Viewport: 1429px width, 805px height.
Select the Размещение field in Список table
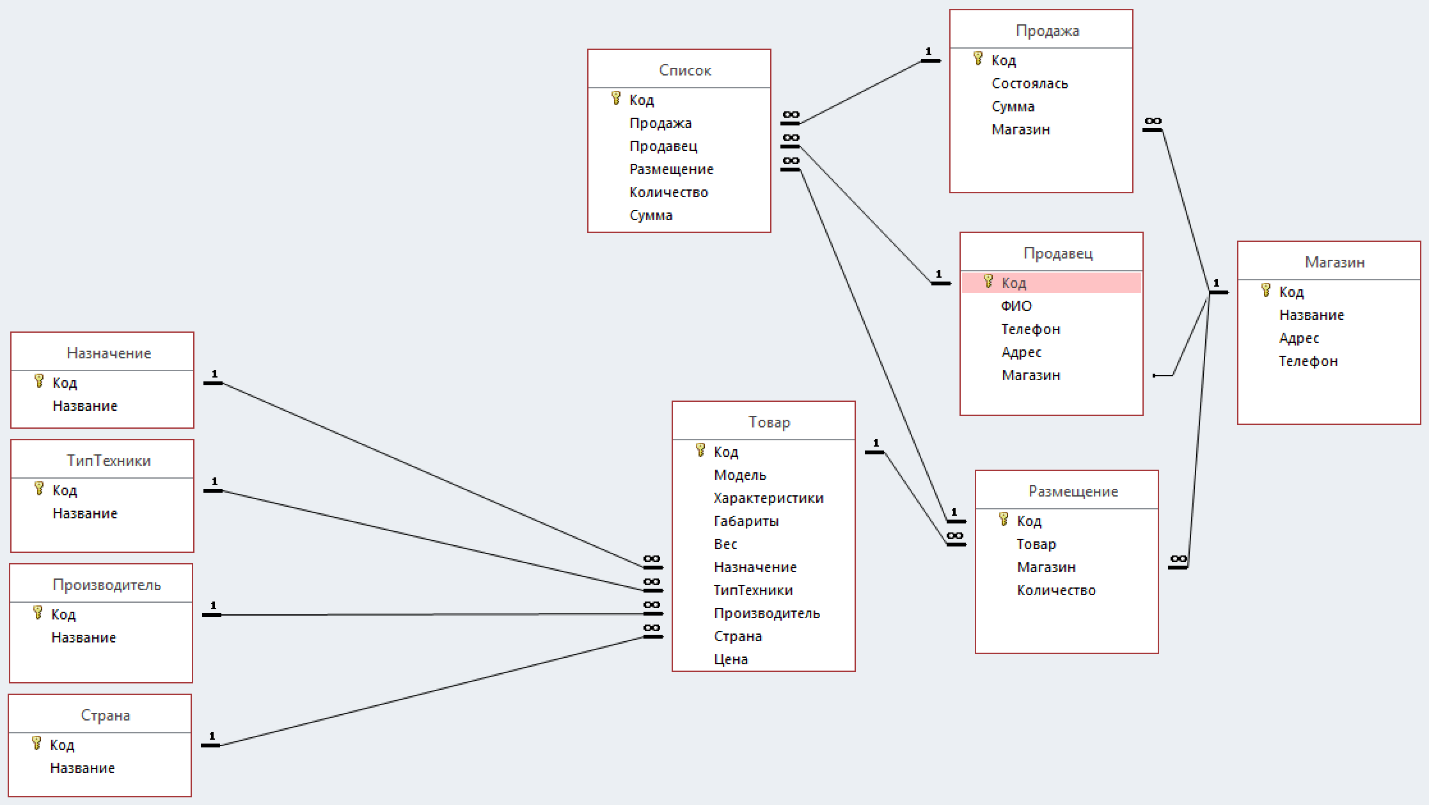(679, 169)
